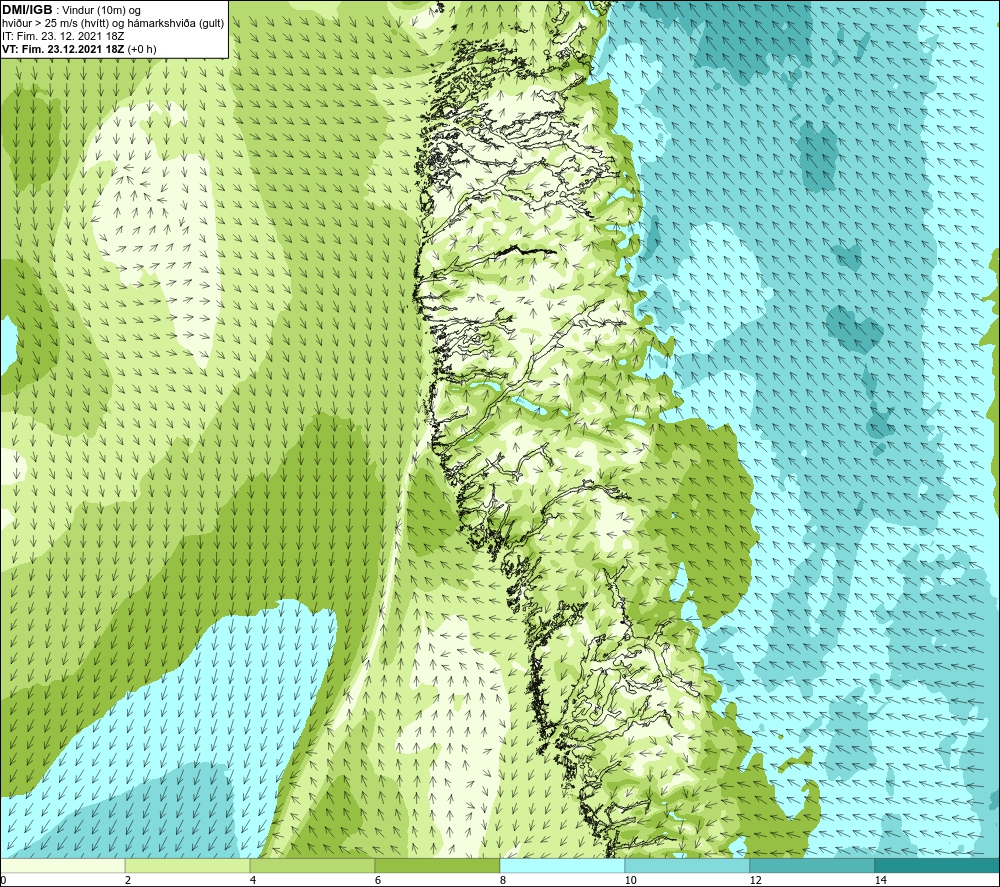Select the 10–12 m/s cyan swatch

tap(688, 866)
